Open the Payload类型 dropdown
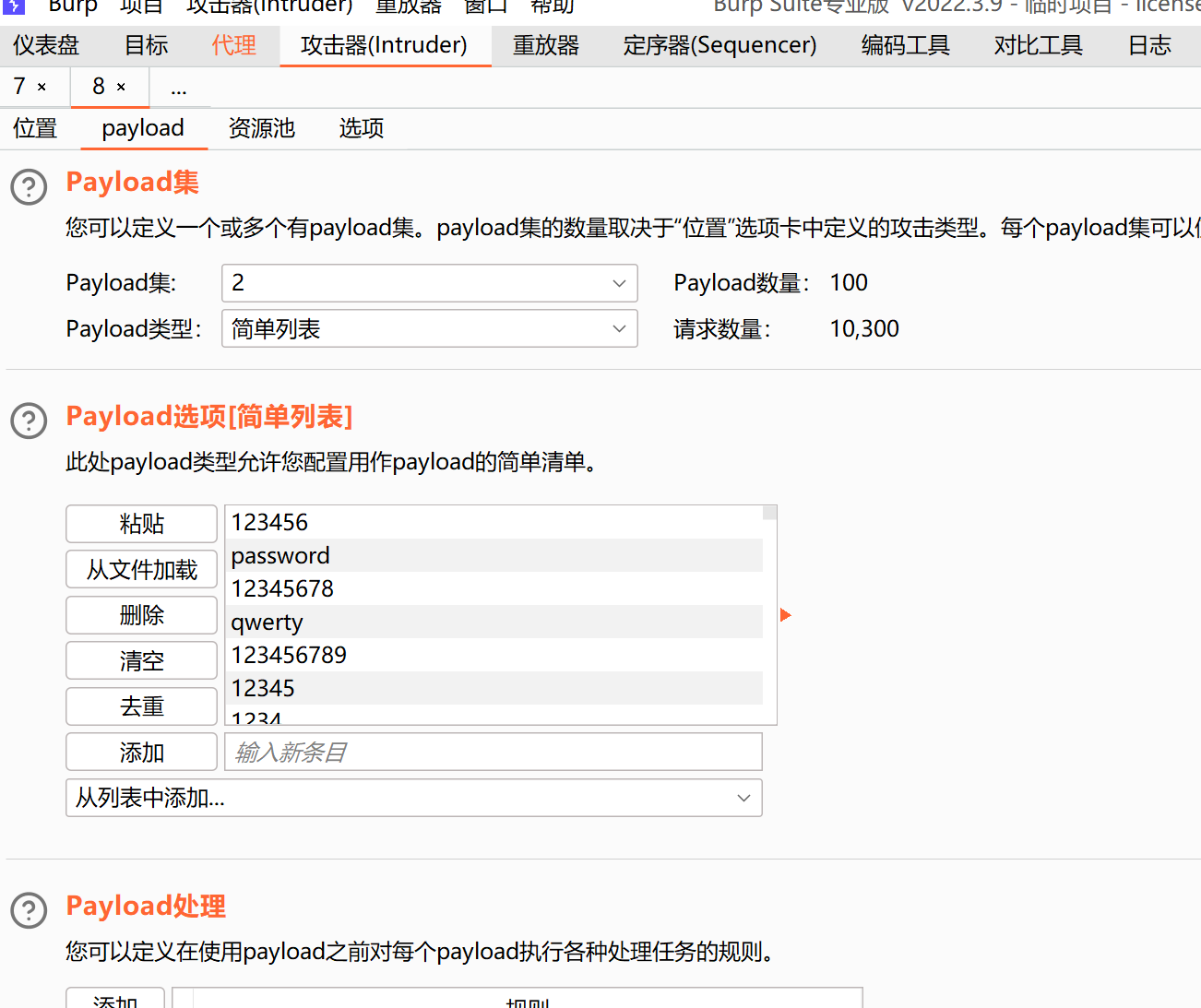 (x=430, y=328)
